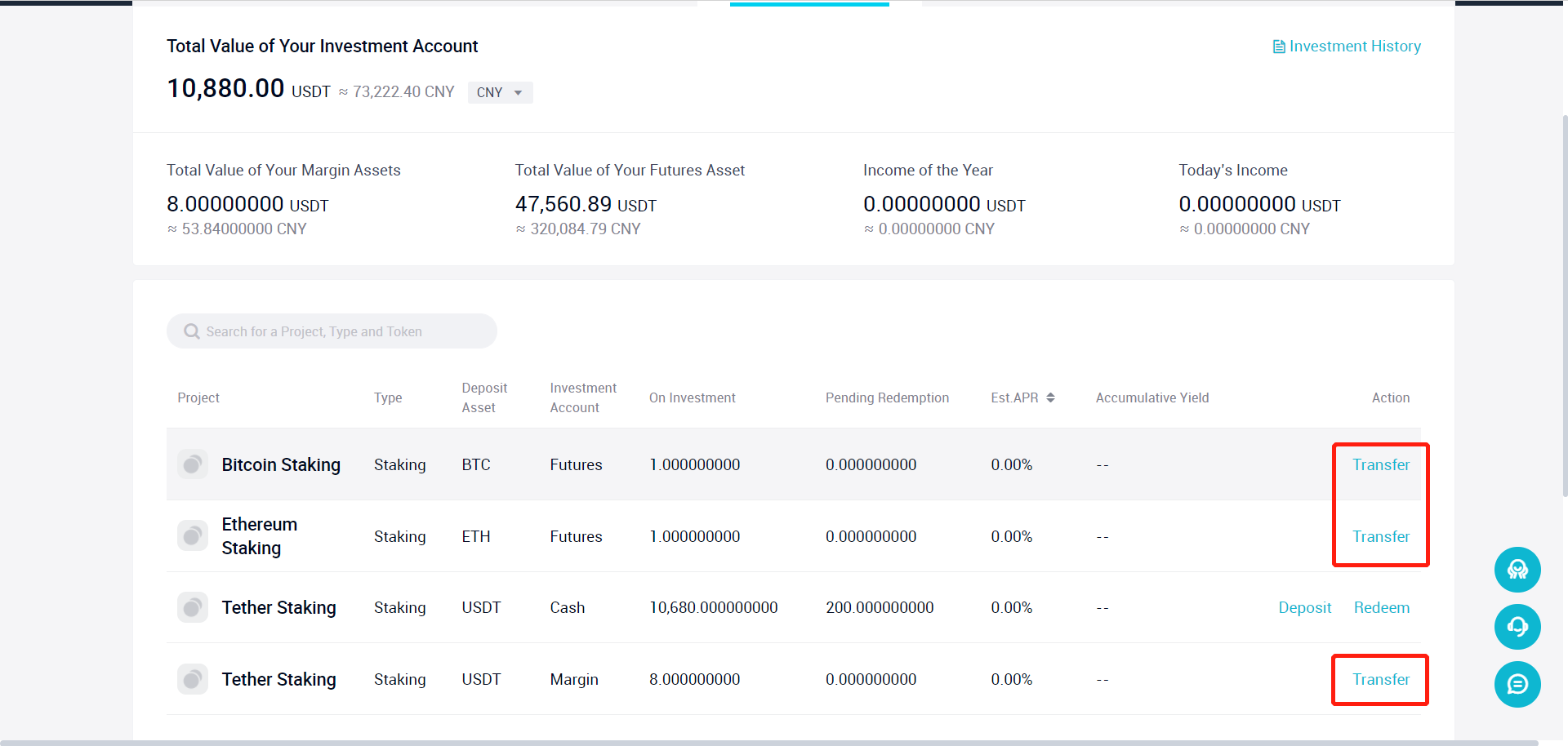Click Transfer for Tether Staking Margin
The height and width of the screenshot is (746, 1568).
click(x=1380, y=679)
